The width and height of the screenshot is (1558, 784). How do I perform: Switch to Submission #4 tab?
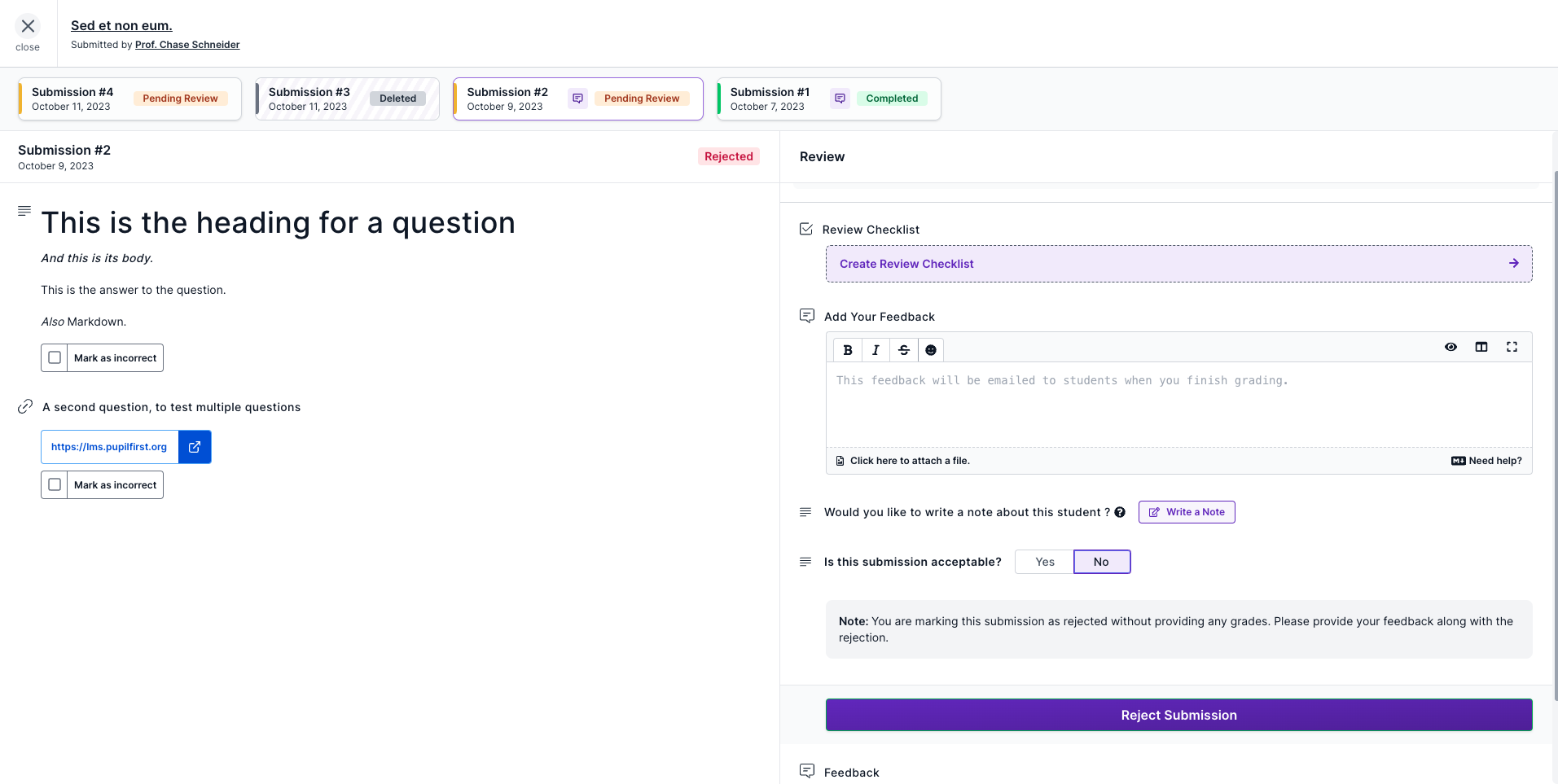[129, 99]
